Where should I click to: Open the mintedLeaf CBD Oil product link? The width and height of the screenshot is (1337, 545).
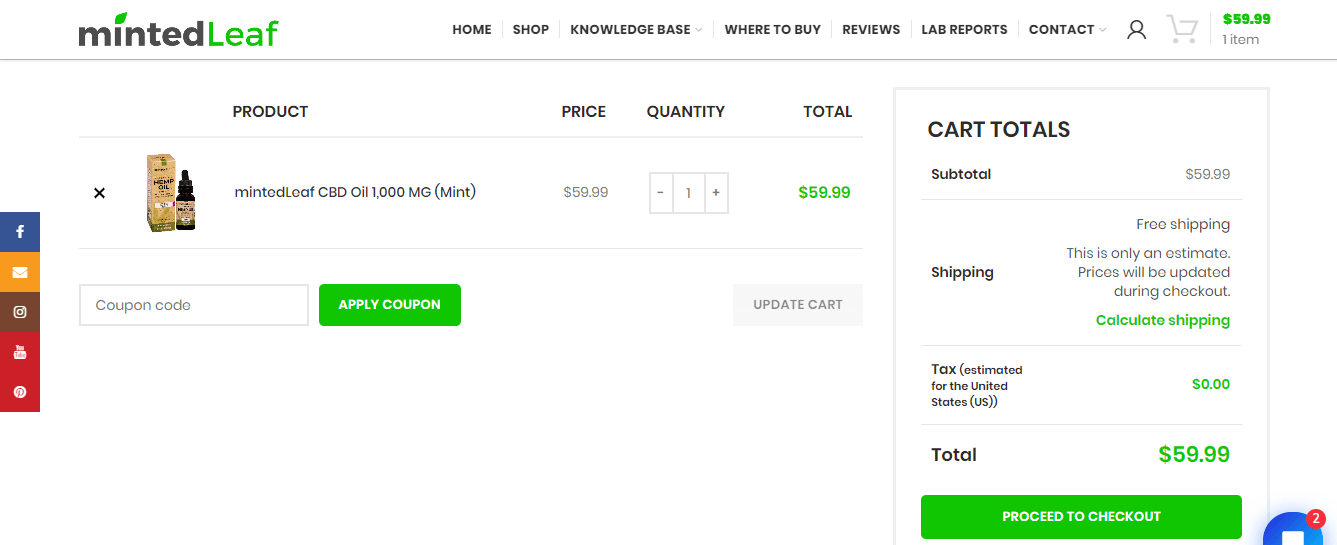coord(355,192)
